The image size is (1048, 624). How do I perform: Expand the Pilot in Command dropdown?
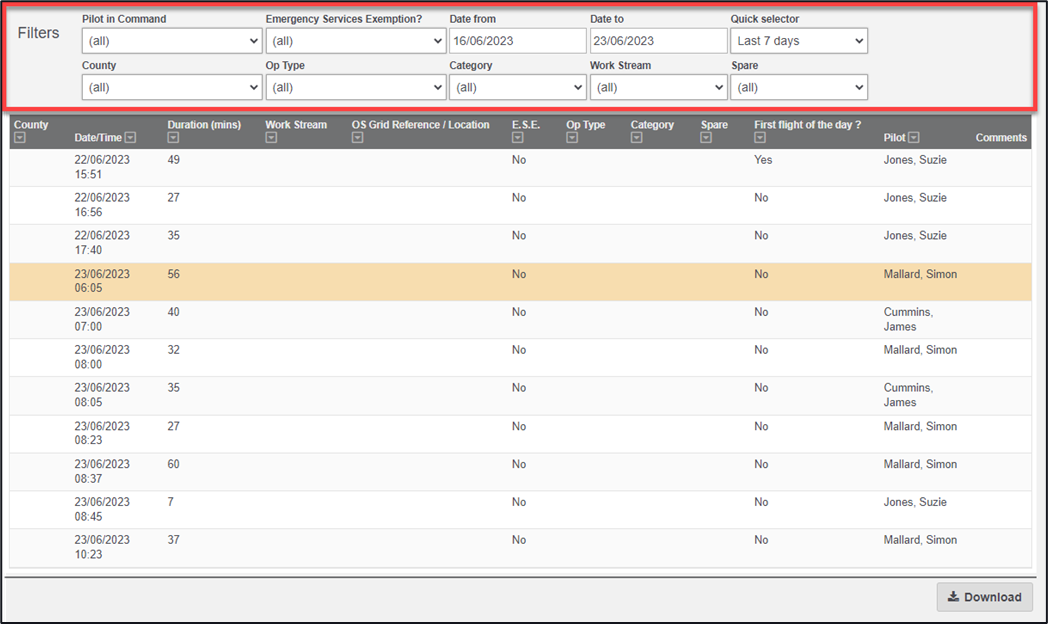click(172, 41)
